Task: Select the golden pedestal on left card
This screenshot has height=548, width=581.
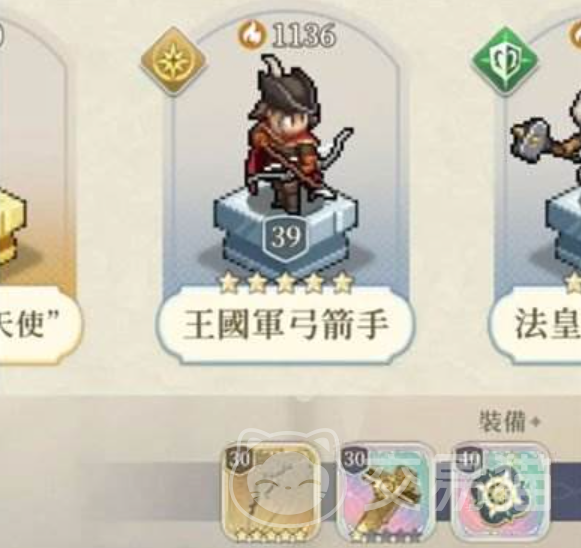Action: pos(12,226)
